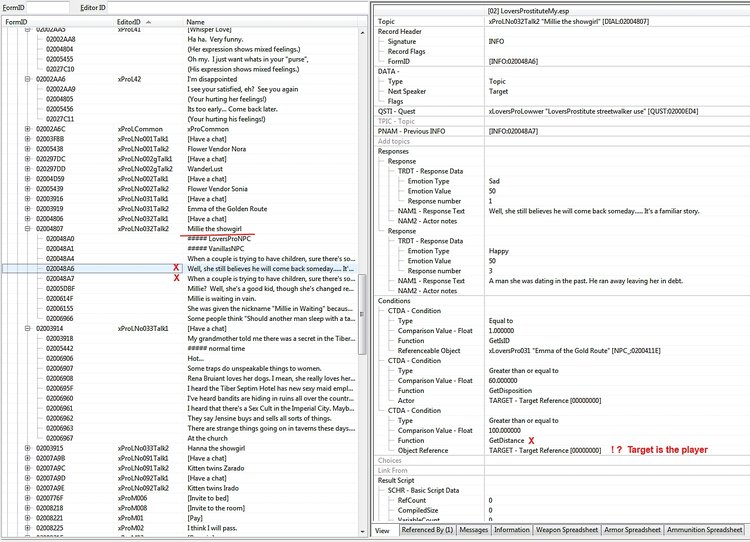Click the Signature value INFO

click(x=496, y=42)
